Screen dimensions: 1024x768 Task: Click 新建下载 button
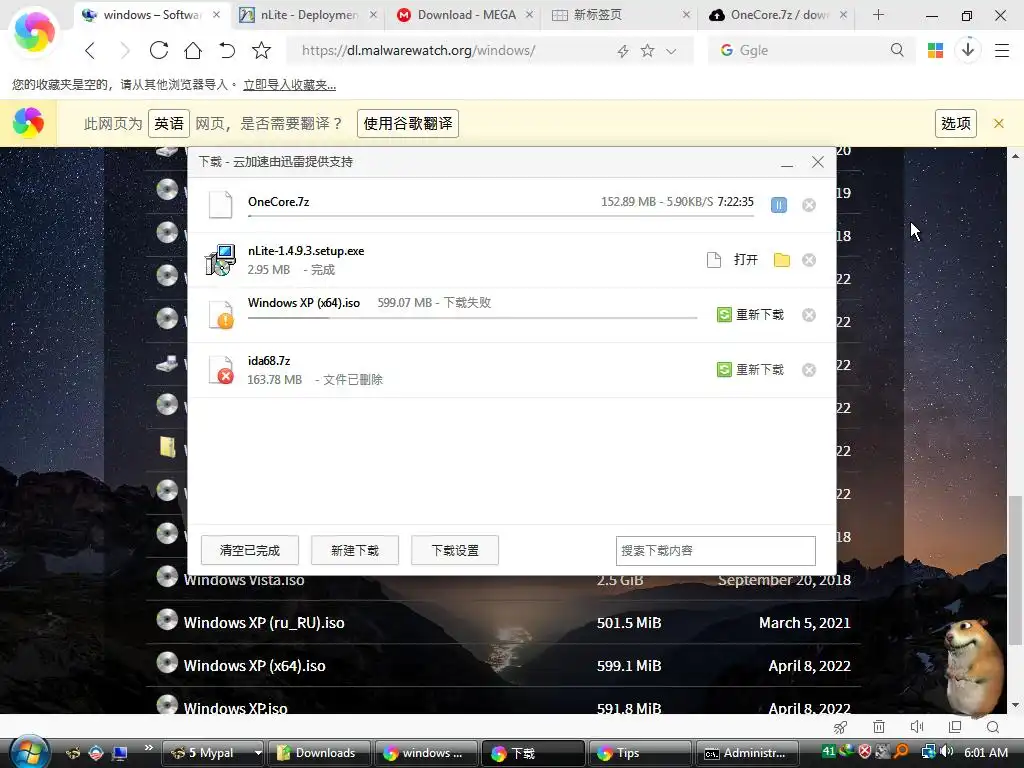[355, 551]
